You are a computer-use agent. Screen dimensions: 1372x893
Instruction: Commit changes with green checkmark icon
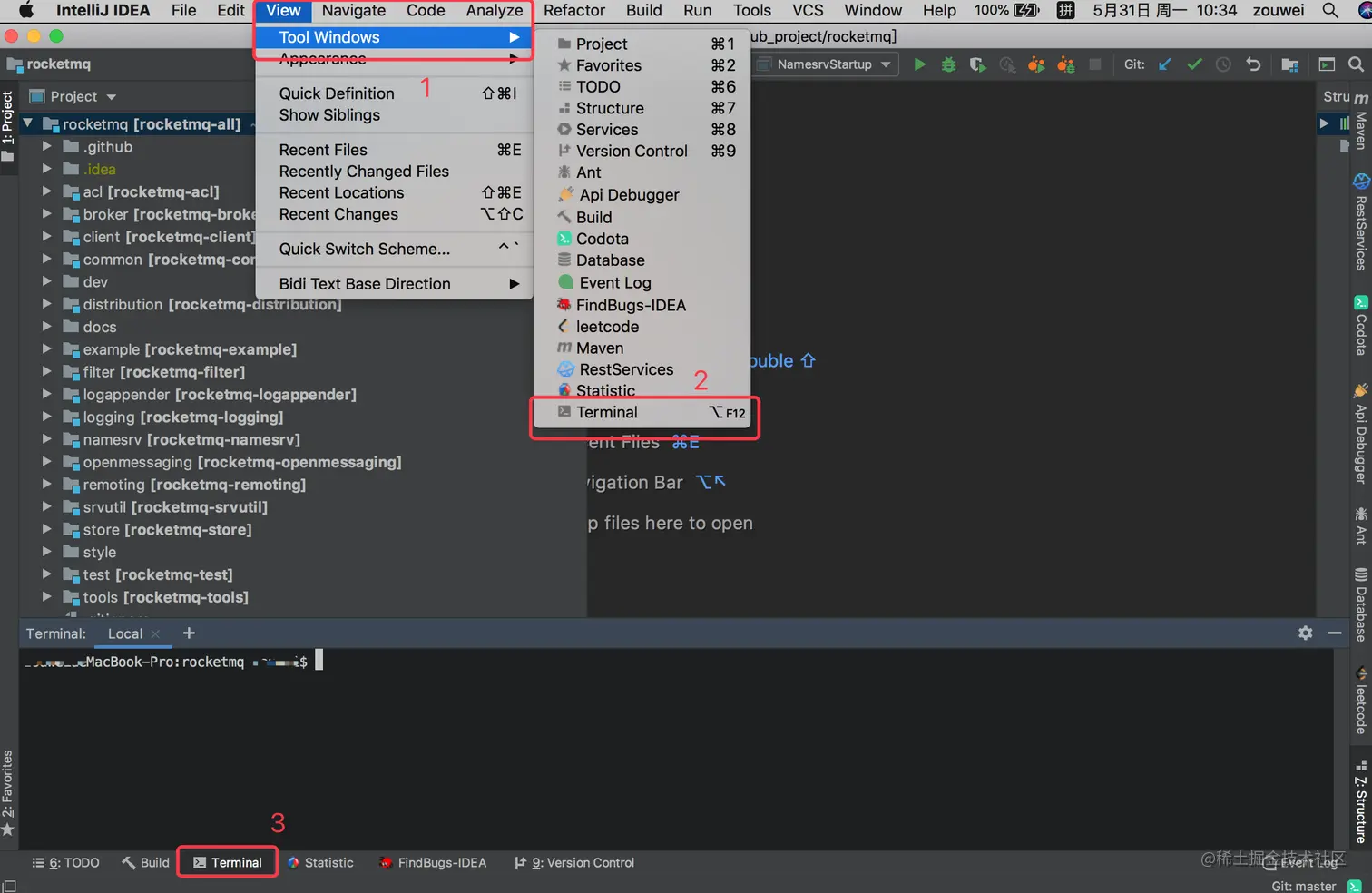coord(1195,64)
